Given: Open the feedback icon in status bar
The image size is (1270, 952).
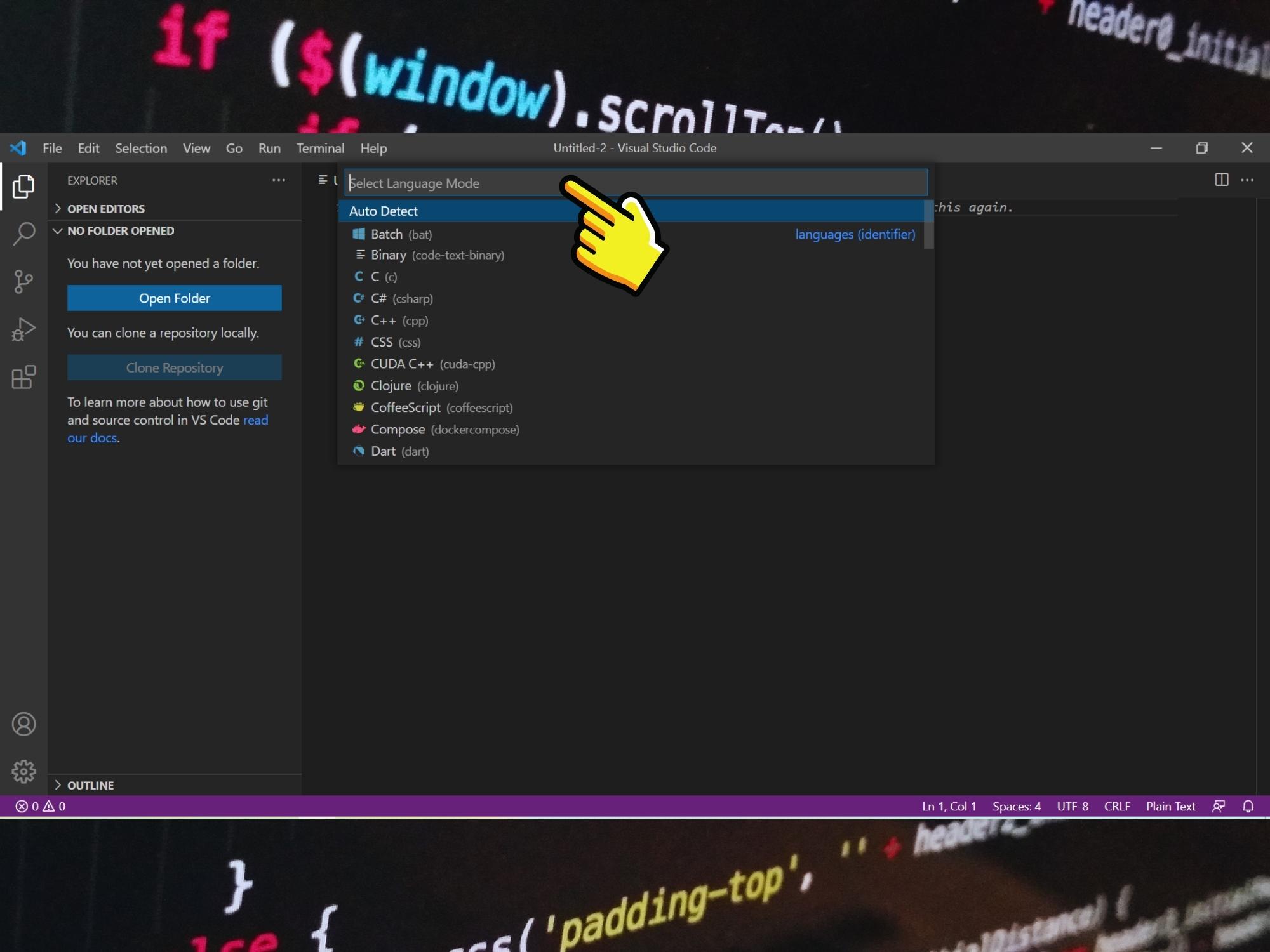Looking at the screenshot, I should (x=1219, y=806).
